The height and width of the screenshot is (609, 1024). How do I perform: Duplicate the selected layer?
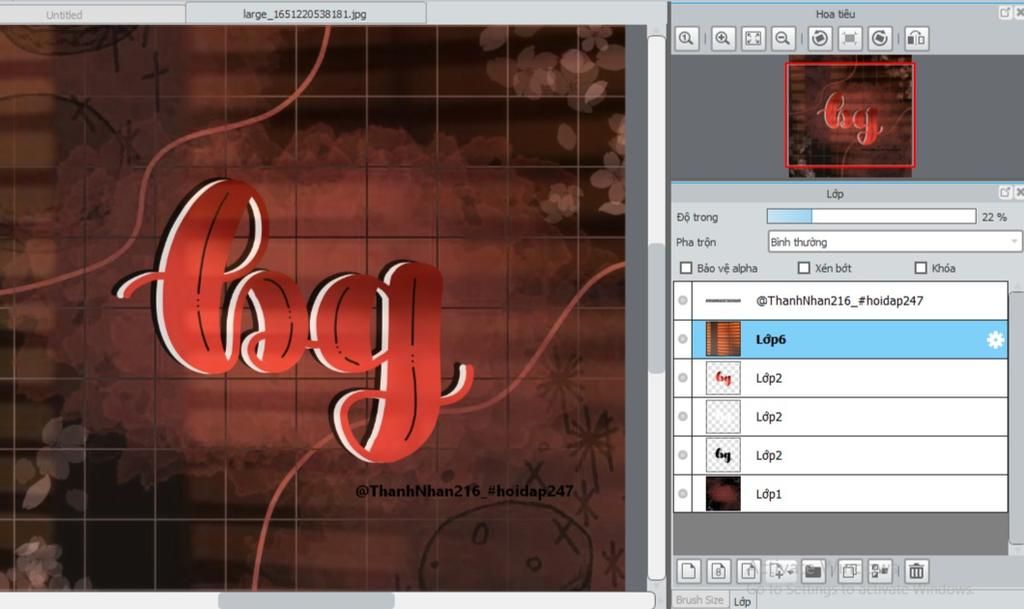pyautogui.click(x=850, y=571)
